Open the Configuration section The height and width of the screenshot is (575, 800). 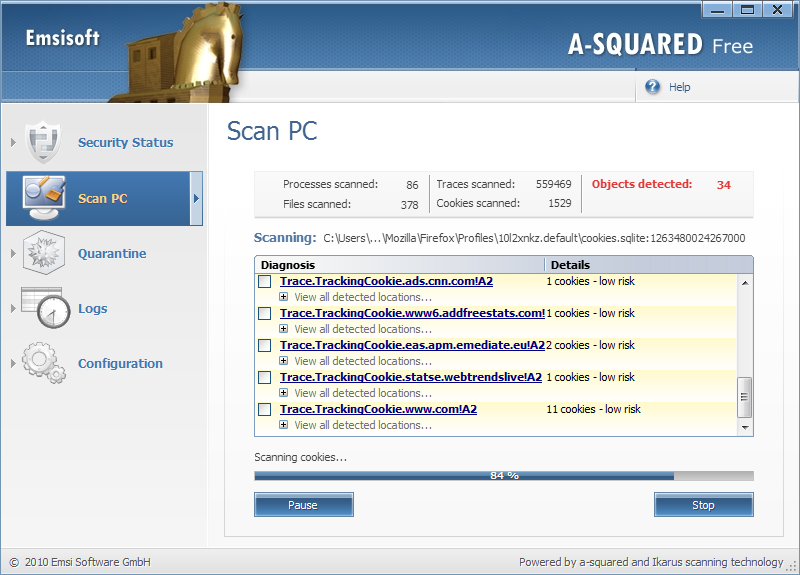(x=120, y=363)
